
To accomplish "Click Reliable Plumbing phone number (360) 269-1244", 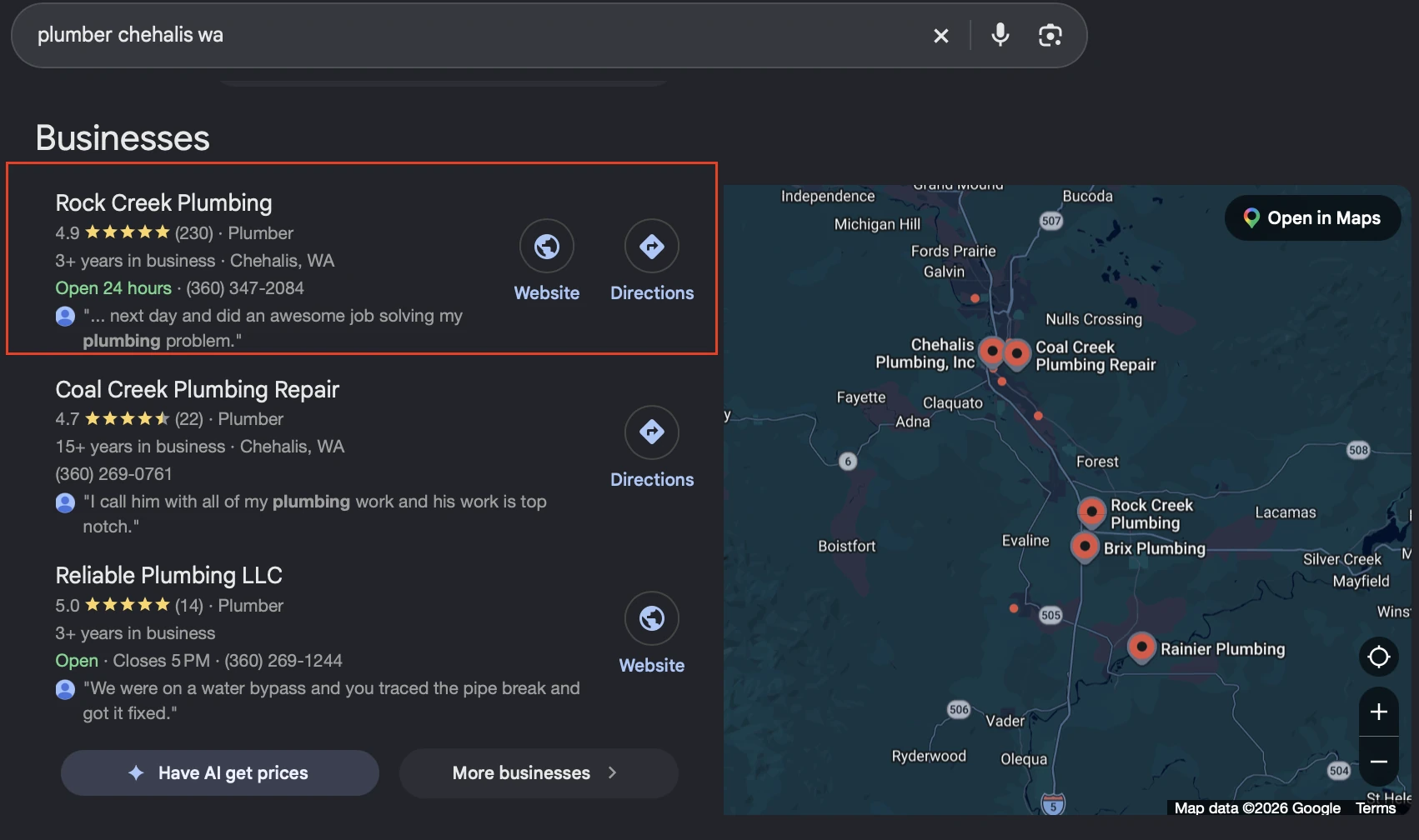I will pos(283,661).
